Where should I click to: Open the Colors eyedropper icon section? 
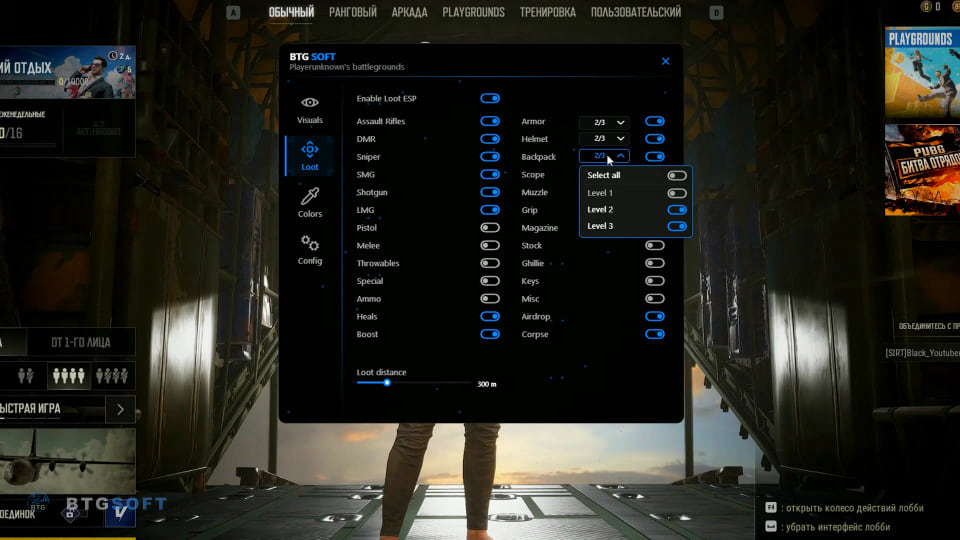(x=310, y=203)
